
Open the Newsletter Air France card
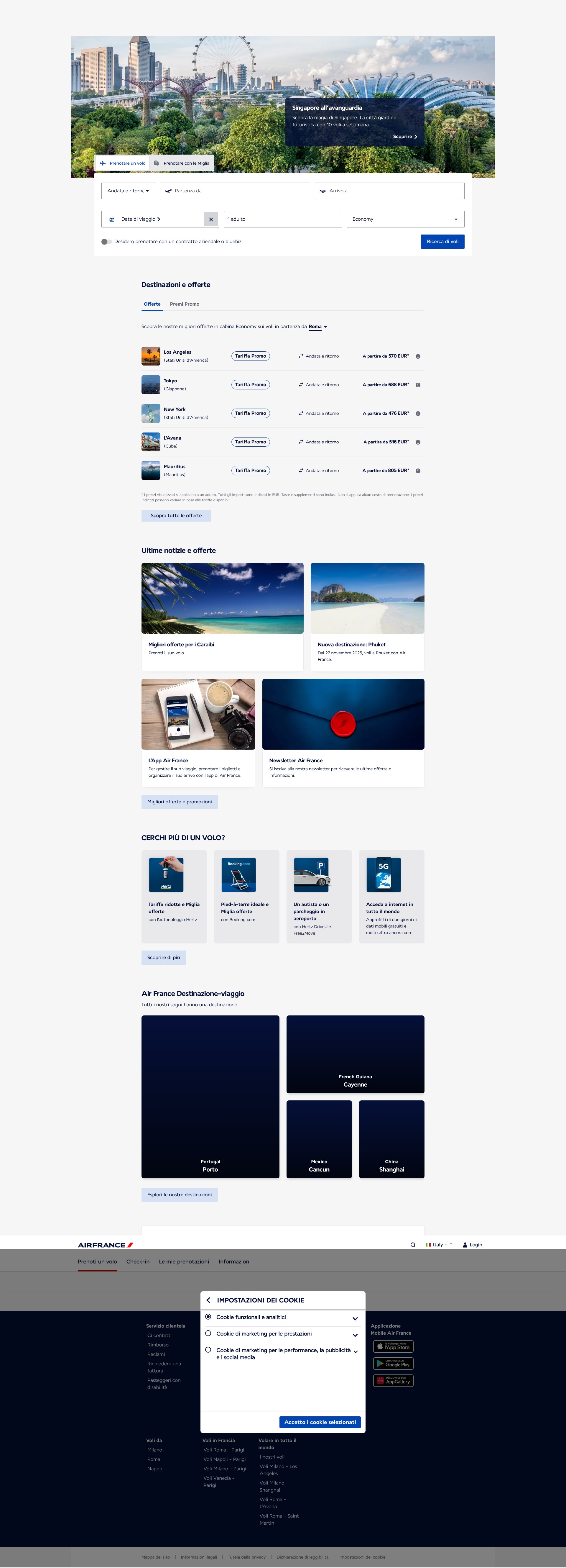(343, 733)
